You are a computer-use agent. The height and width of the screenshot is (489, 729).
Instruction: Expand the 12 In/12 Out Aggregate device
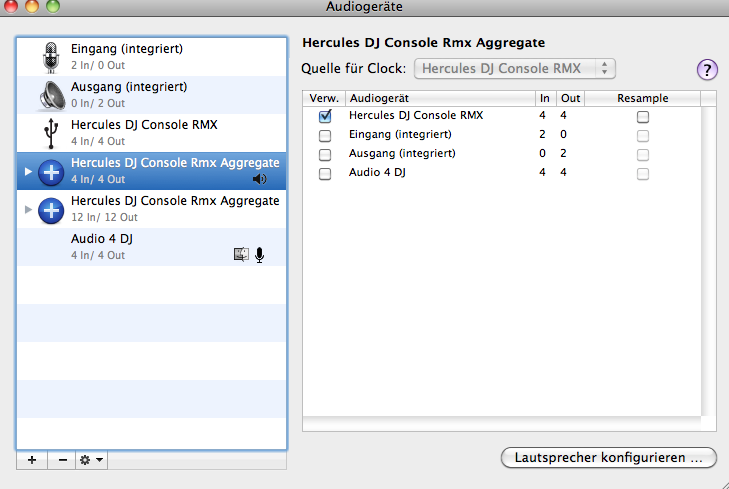coord(28,210)
